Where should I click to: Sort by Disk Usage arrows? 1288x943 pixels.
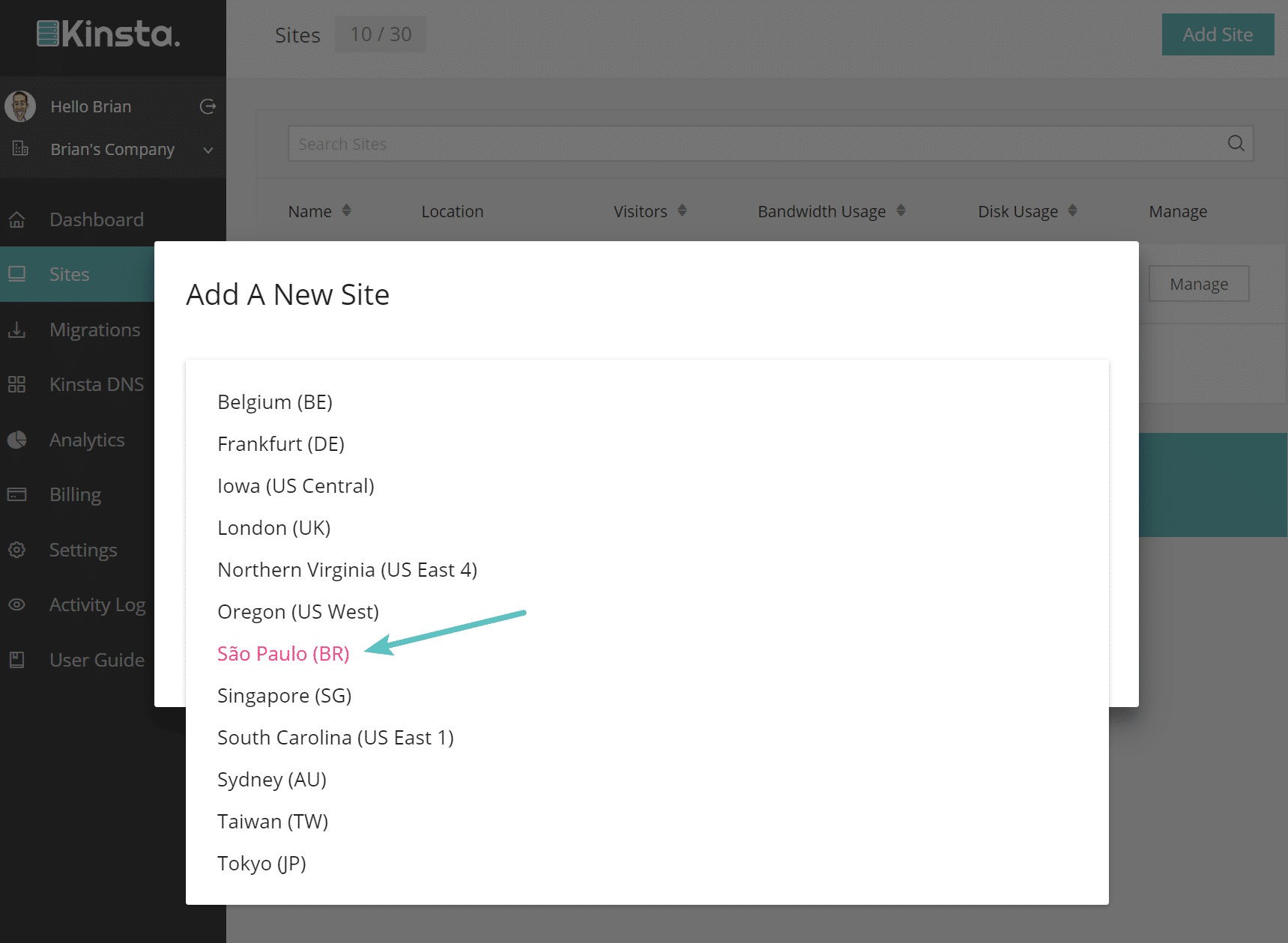tap(1072, 210)
